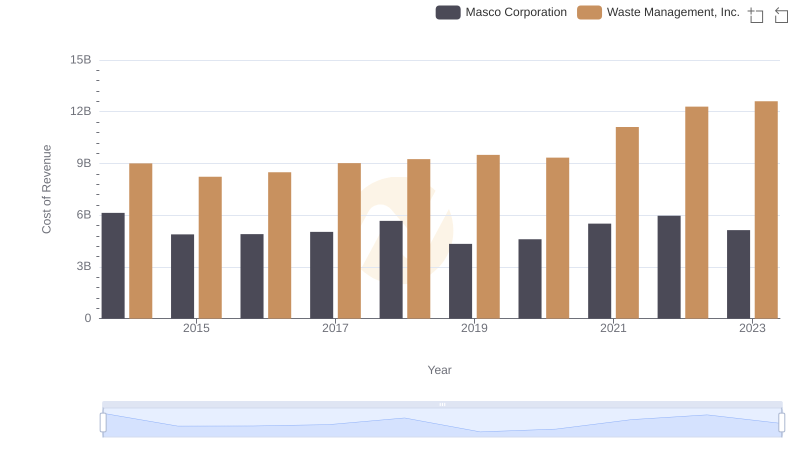Click the Waste Management bar for 2022
This screenshot has width=800, height=461.
click(x=696, y=212)
